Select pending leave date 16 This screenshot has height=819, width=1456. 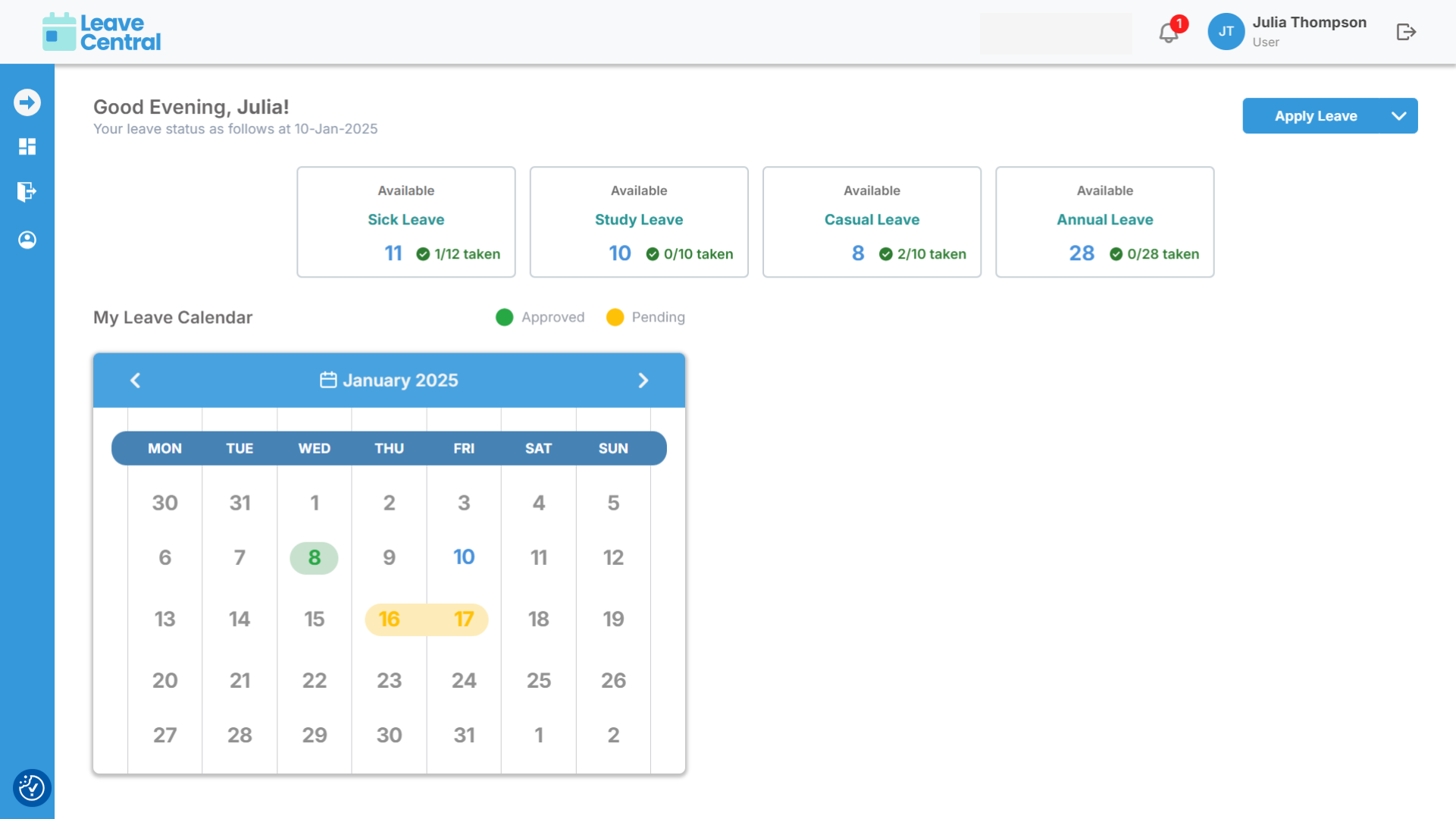click(x=389, y=619)
